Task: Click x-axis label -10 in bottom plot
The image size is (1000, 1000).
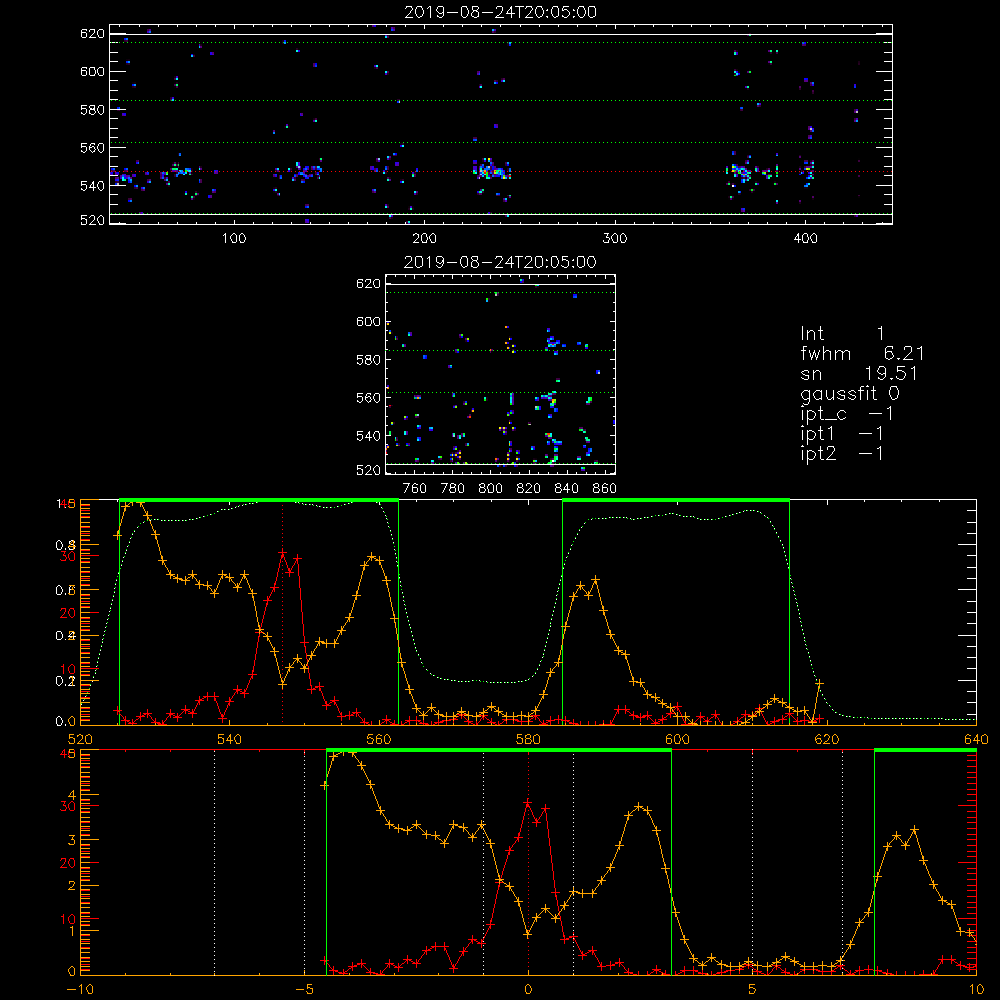Action: tap(80, 990)
